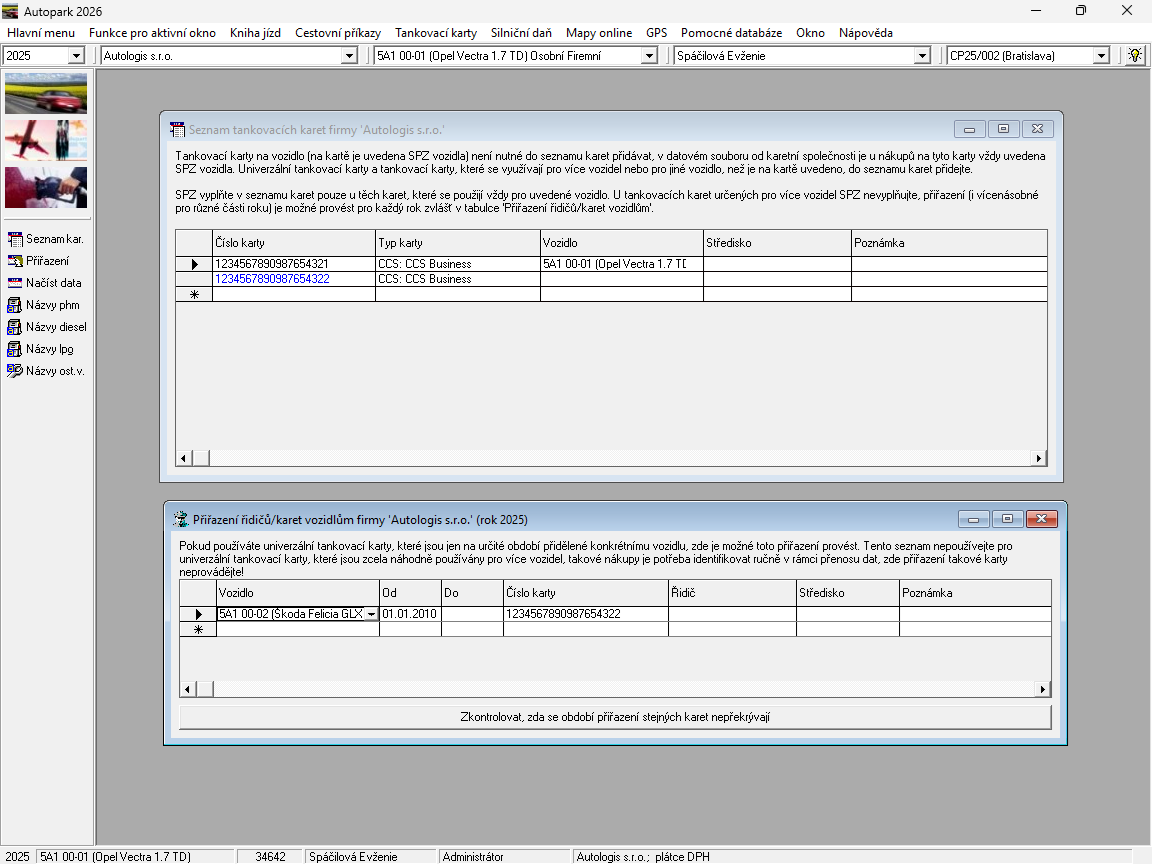
Task: Expand the year 2025 dropdown
Action: pyautogui.click(x=76, y=56)
